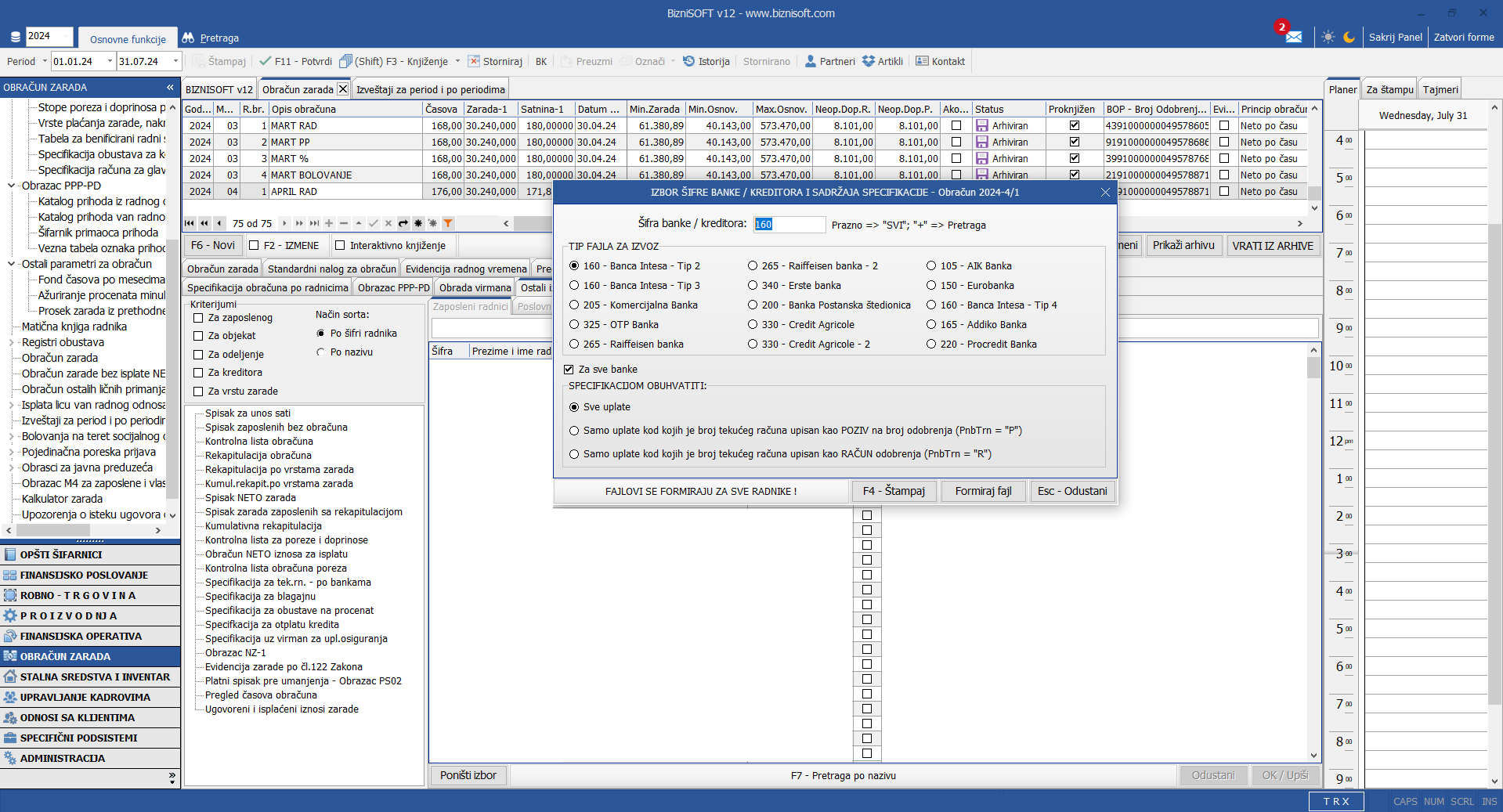Click into 'Šifra banke / kreditora' input field

coord(789,225)
